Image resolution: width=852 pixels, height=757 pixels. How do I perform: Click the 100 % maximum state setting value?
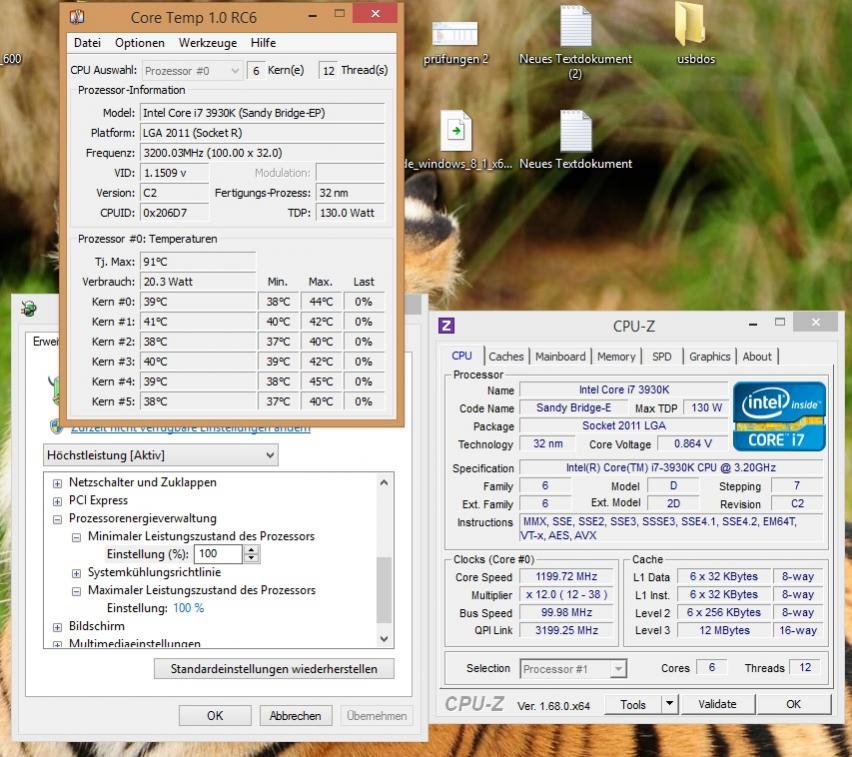[188, 608]
